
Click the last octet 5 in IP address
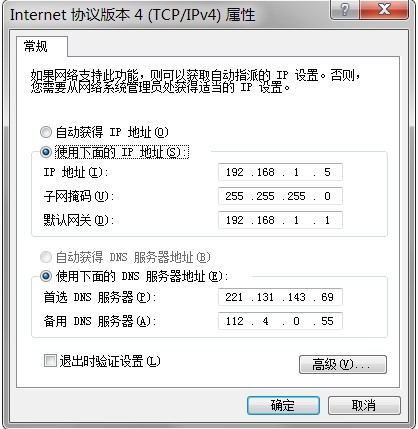coord(327,172)
